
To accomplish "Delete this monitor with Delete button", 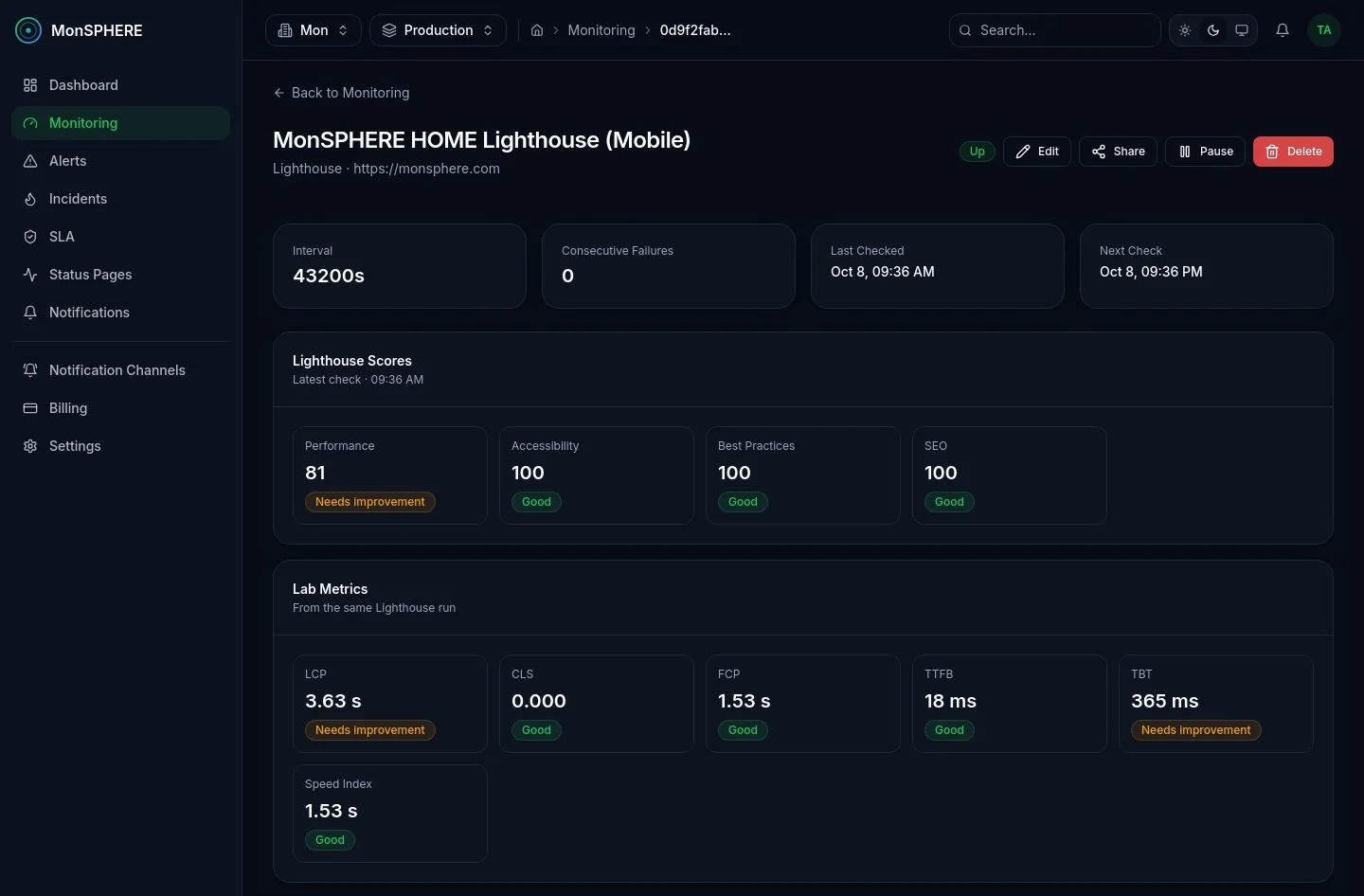I will coord(1293,152).
